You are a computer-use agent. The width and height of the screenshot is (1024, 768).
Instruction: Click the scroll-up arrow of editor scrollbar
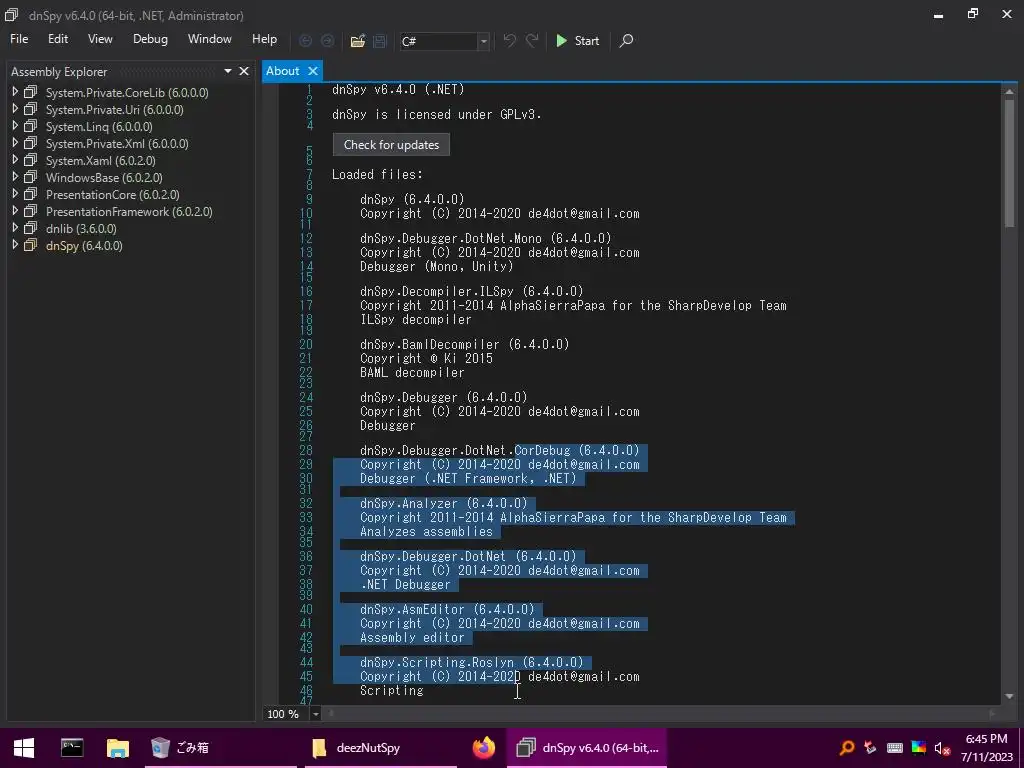[1009, 91]
